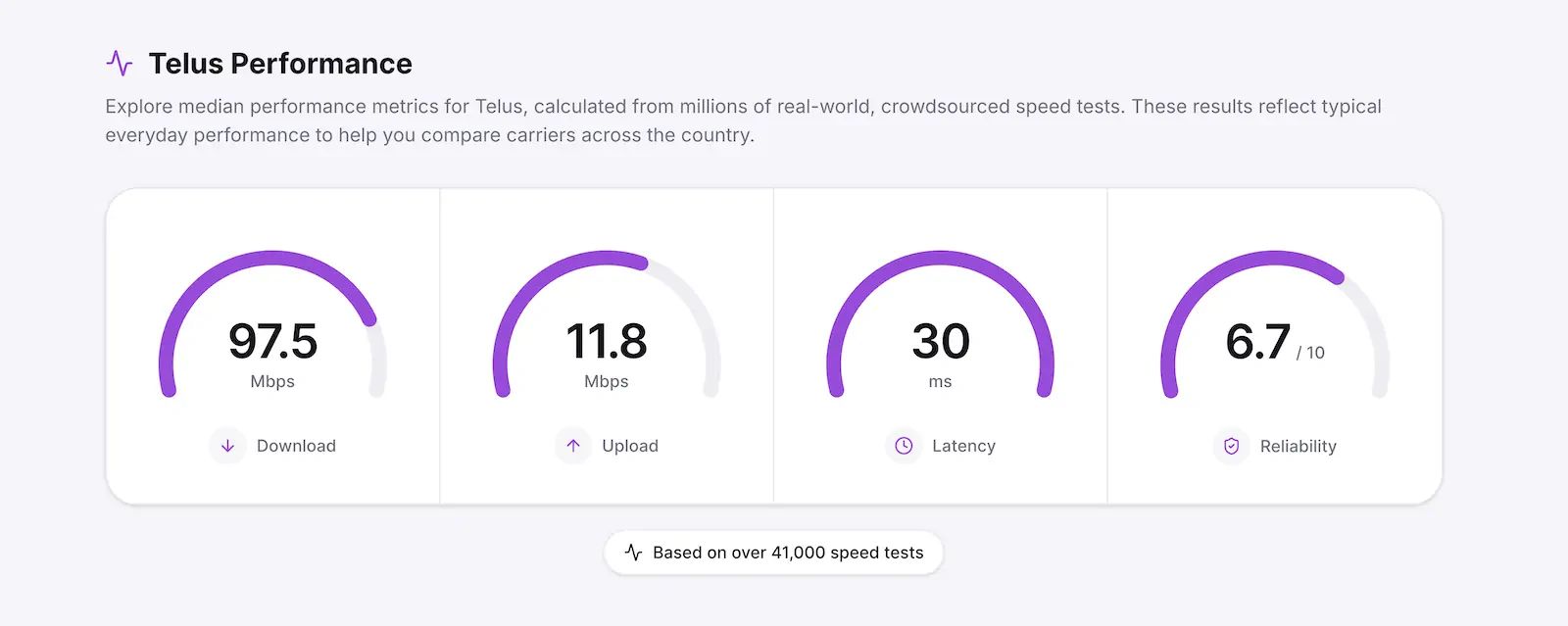The image size is (1568, 626).
Task: Click the pulse icon beside Telus Performance
Action: [120, 64]
